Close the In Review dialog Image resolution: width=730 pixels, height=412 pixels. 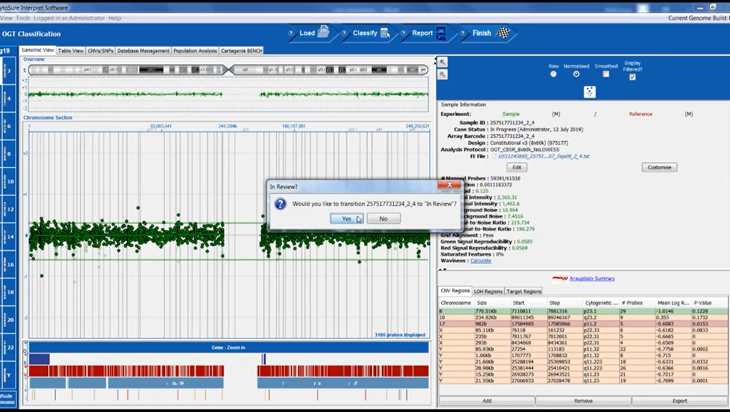[449, 185]
